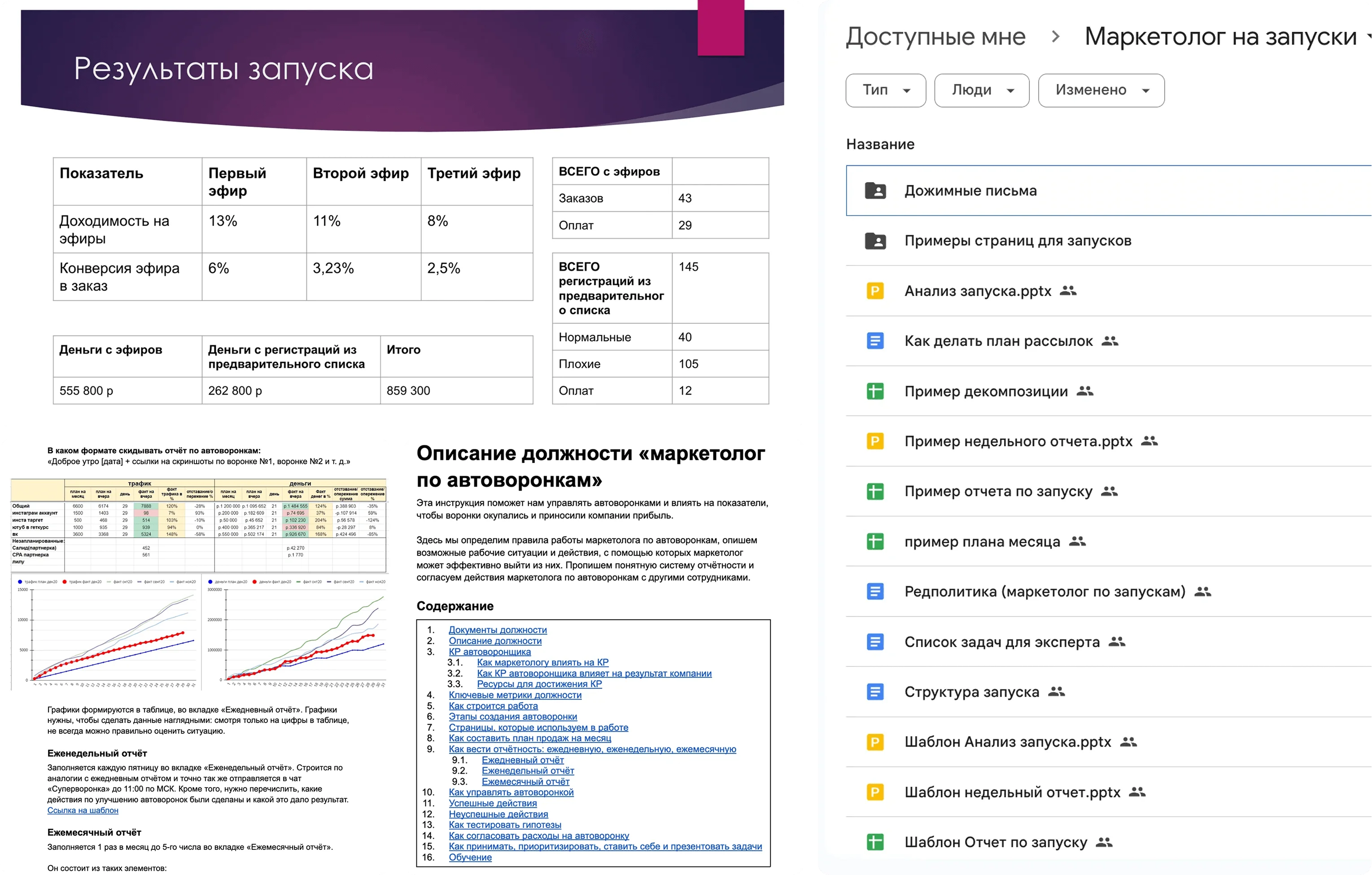Expand the Изменено filter dropdown
The width and height of the screenshot is (1372, 875).
pos(1101,90)
